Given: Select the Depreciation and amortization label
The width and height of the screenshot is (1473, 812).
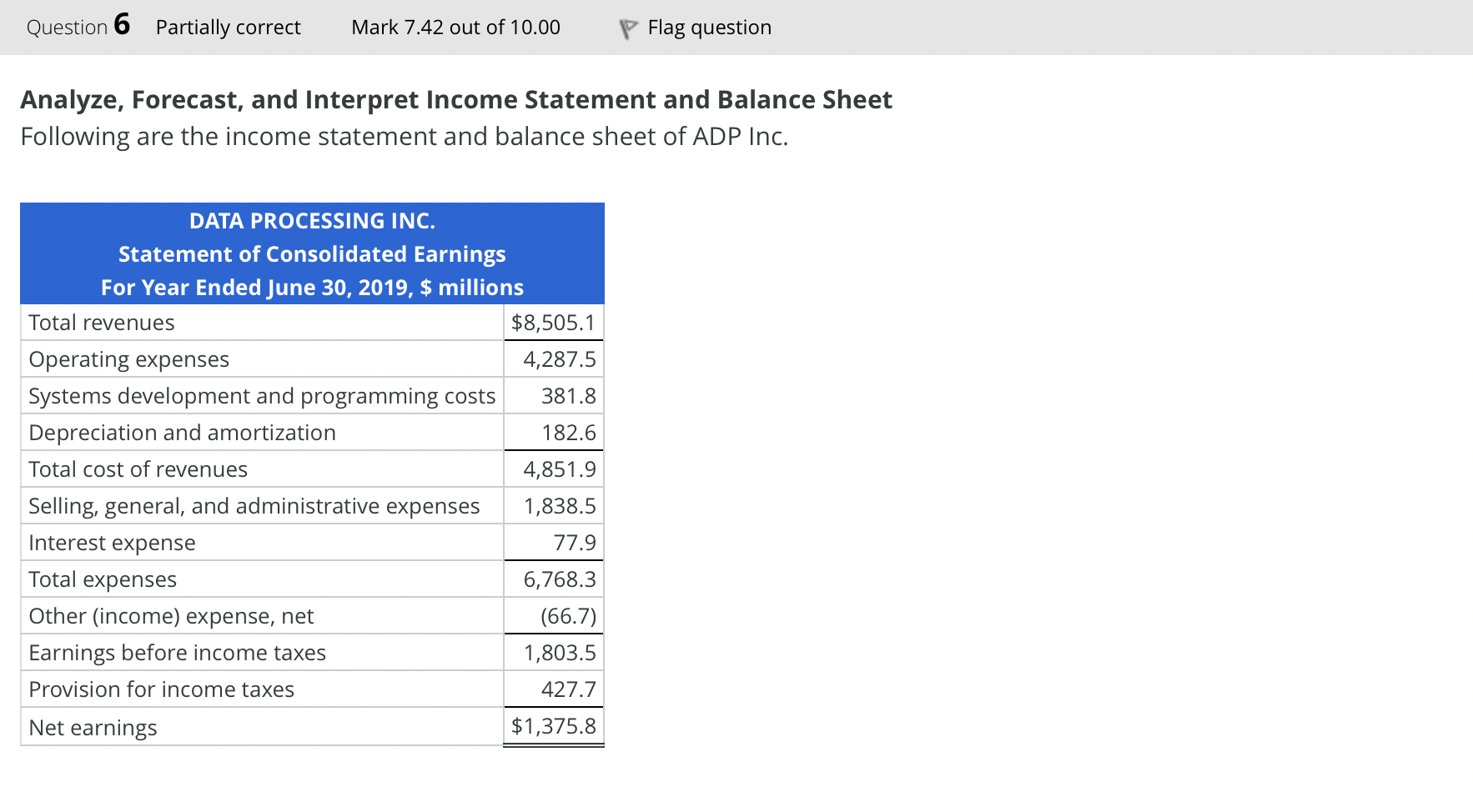Looking at the screenshot, I should [183, 433].
